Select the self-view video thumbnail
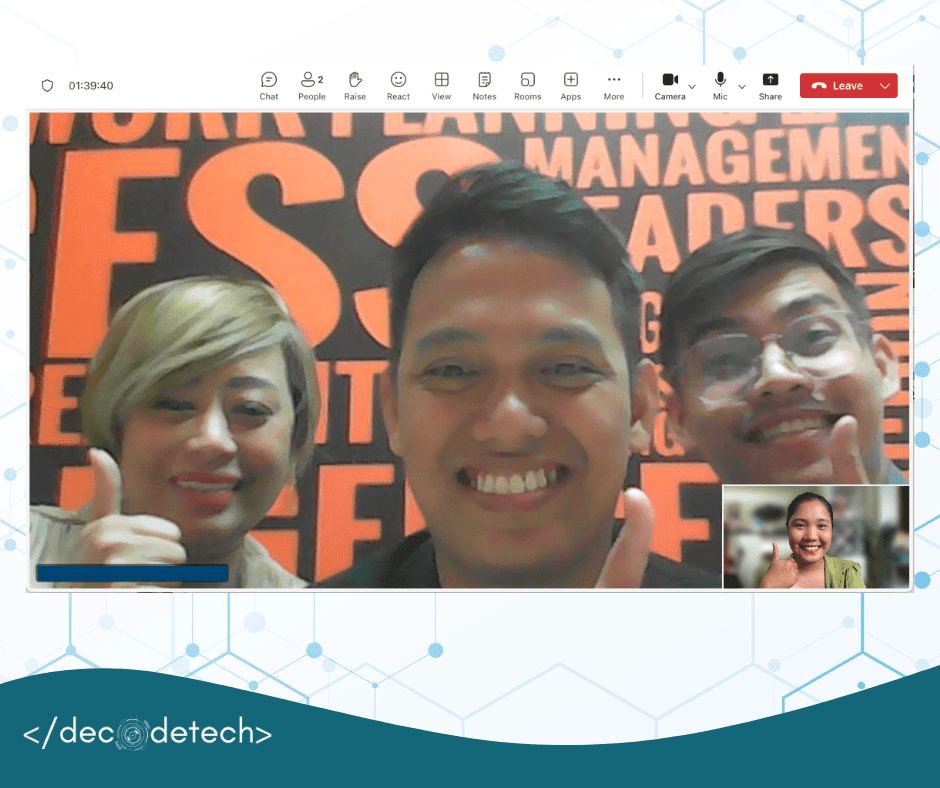 click(x=816, y=537)
